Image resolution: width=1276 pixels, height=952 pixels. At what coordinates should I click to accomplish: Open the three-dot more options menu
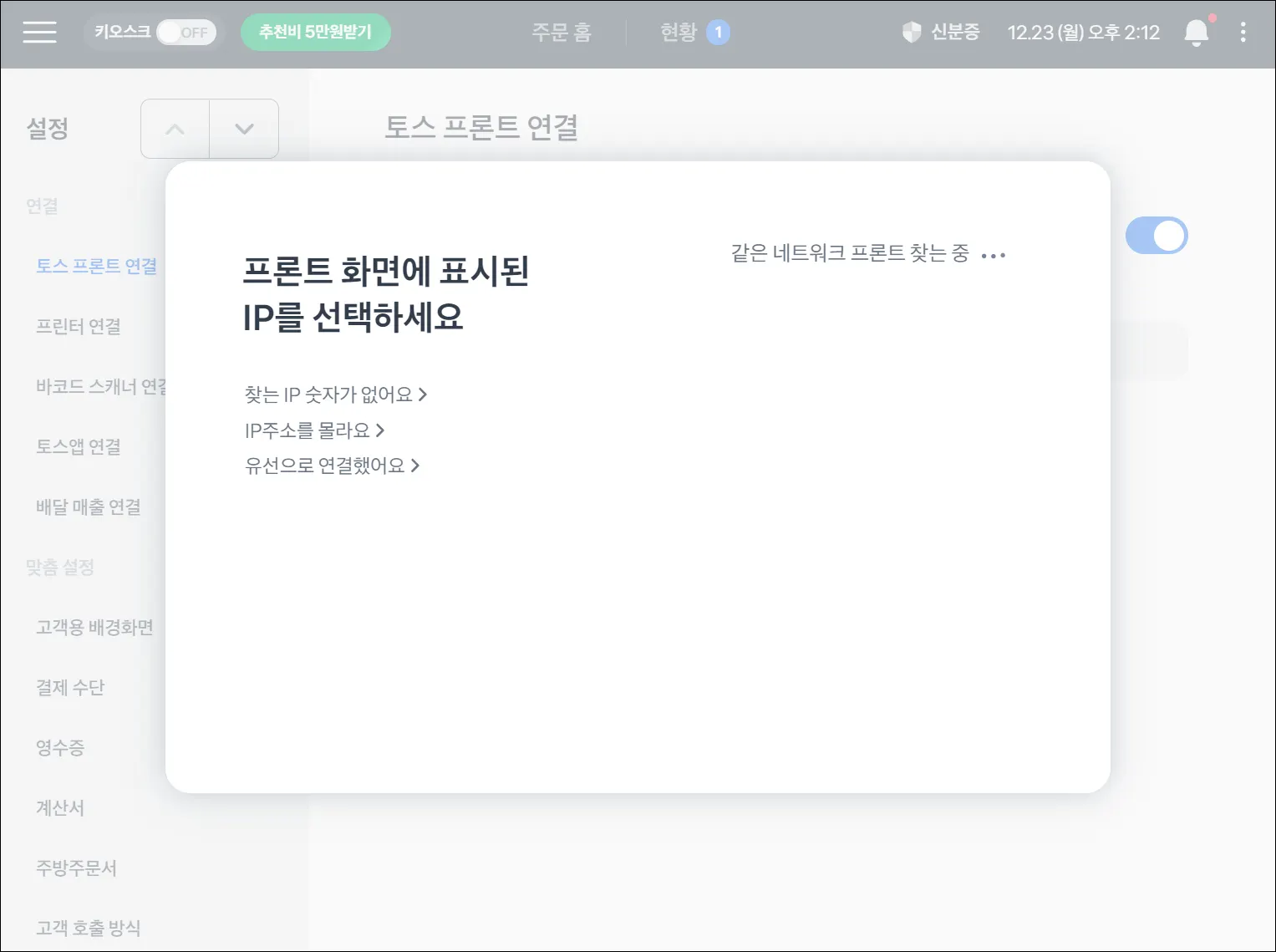coord(1243,33)
